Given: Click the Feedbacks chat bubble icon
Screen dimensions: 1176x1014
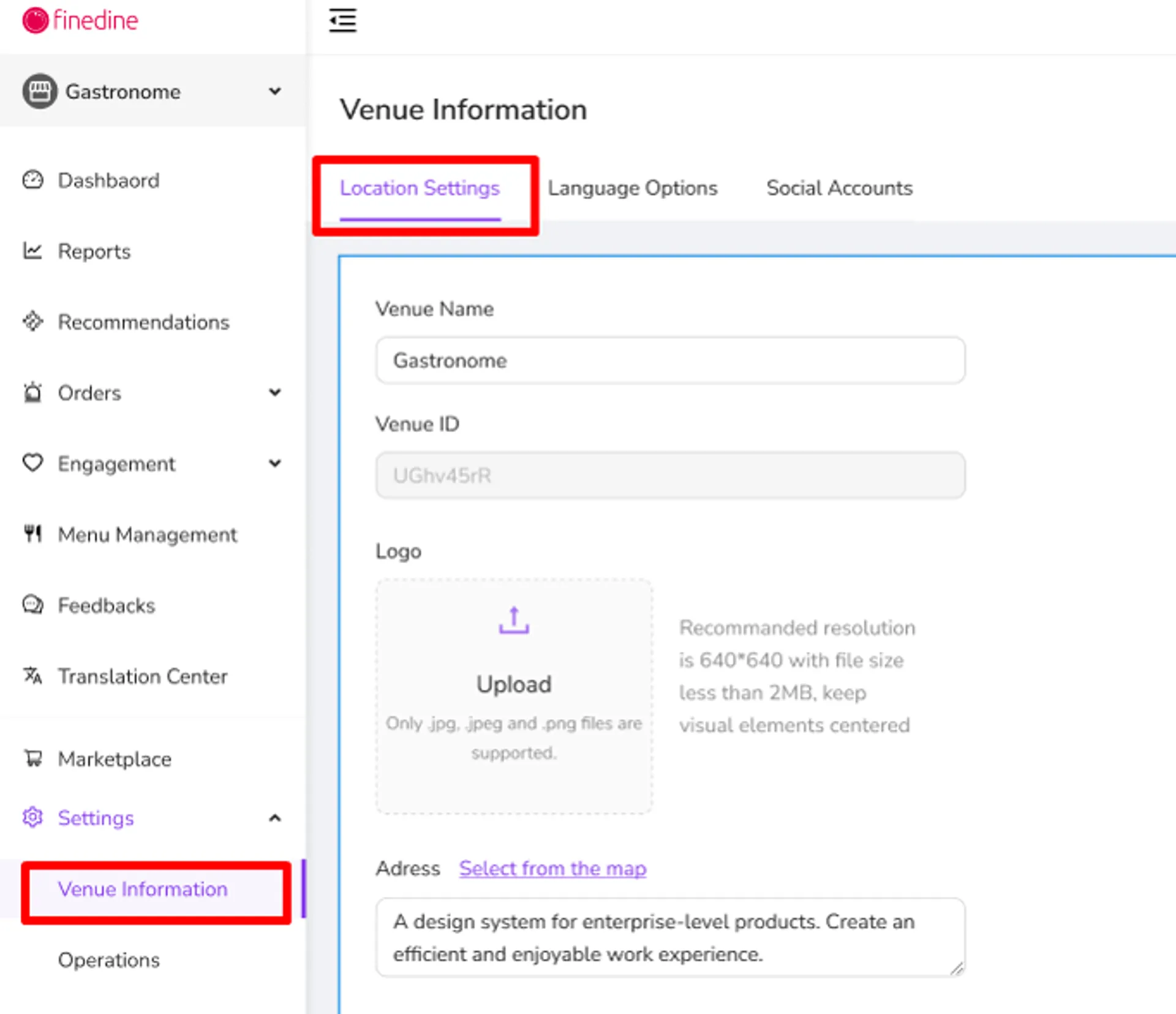Looking at the screenshot, I should pyautogui.click(x=33, y=605).
